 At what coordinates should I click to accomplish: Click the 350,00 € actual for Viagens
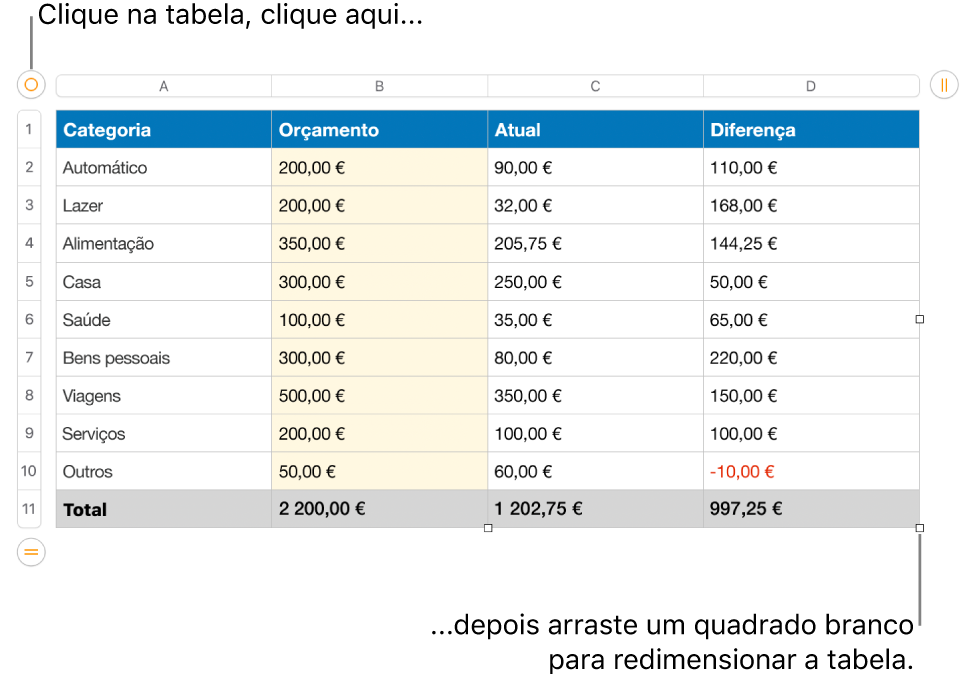coord(595,395)
